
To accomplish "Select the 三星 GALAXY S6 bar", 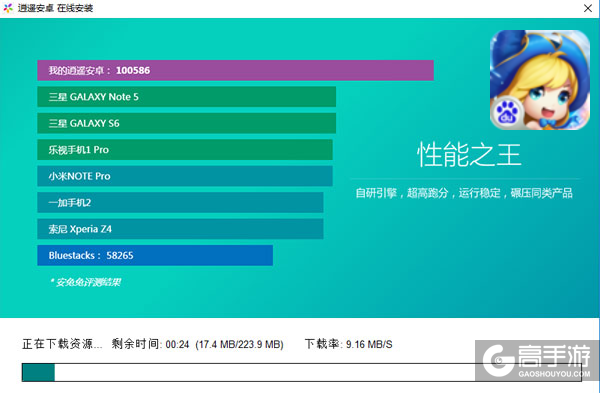I will pos(186,123).
